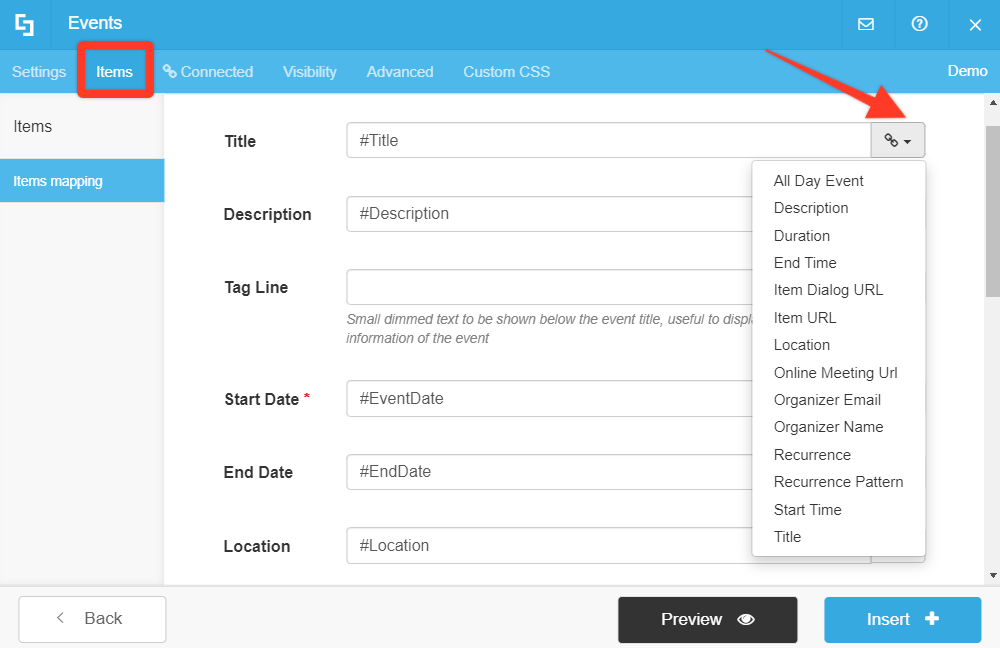Choose Description from the dropdown list
Viewport: 1000px width, 648px height.
[x=811, y=208]
